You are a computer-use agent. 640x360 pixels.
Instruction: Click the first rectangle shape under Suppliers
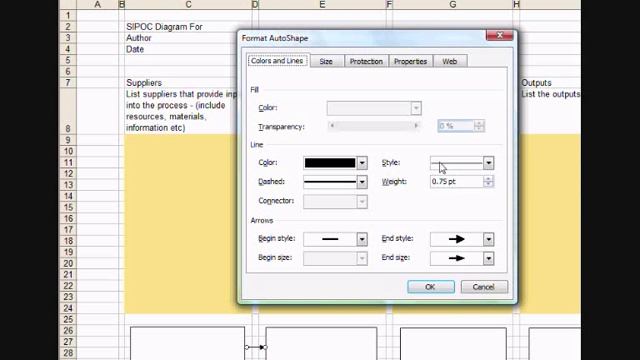[187, 343]
